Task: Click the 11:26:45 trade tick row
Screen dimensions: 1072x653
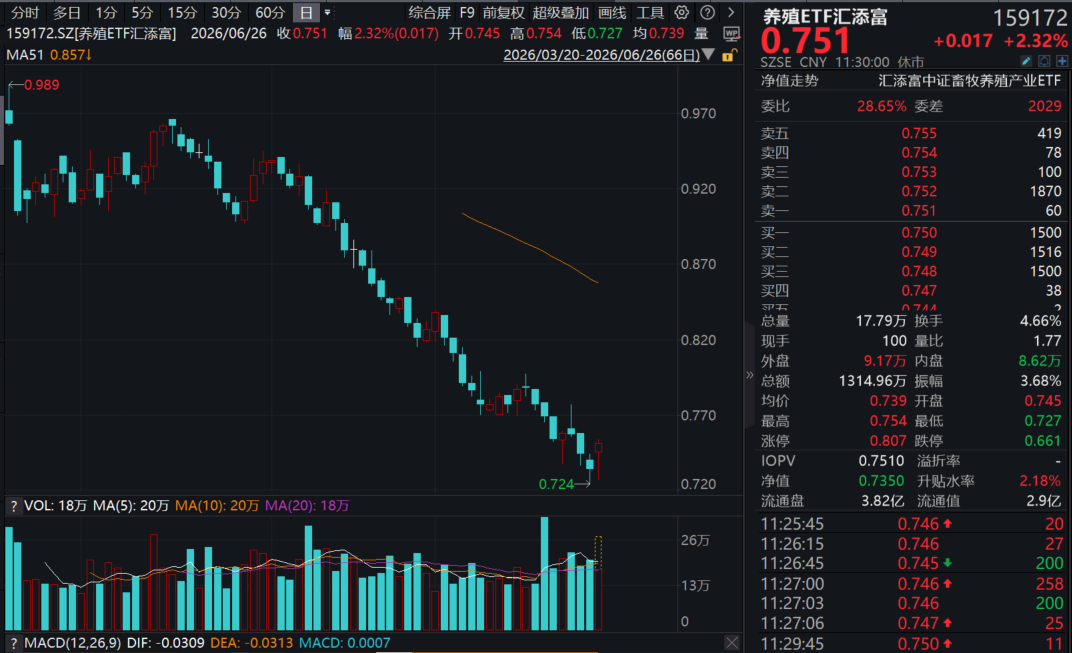Action: point(911,563)
